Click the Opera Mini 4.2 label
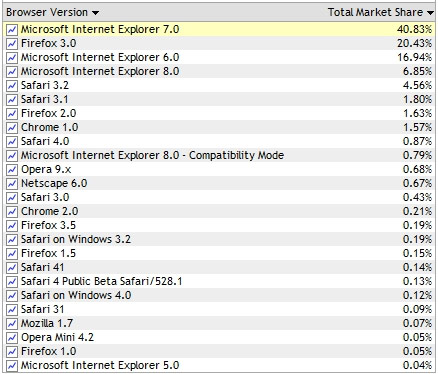The height and width of the screenshot is (374, 438). 57,337
